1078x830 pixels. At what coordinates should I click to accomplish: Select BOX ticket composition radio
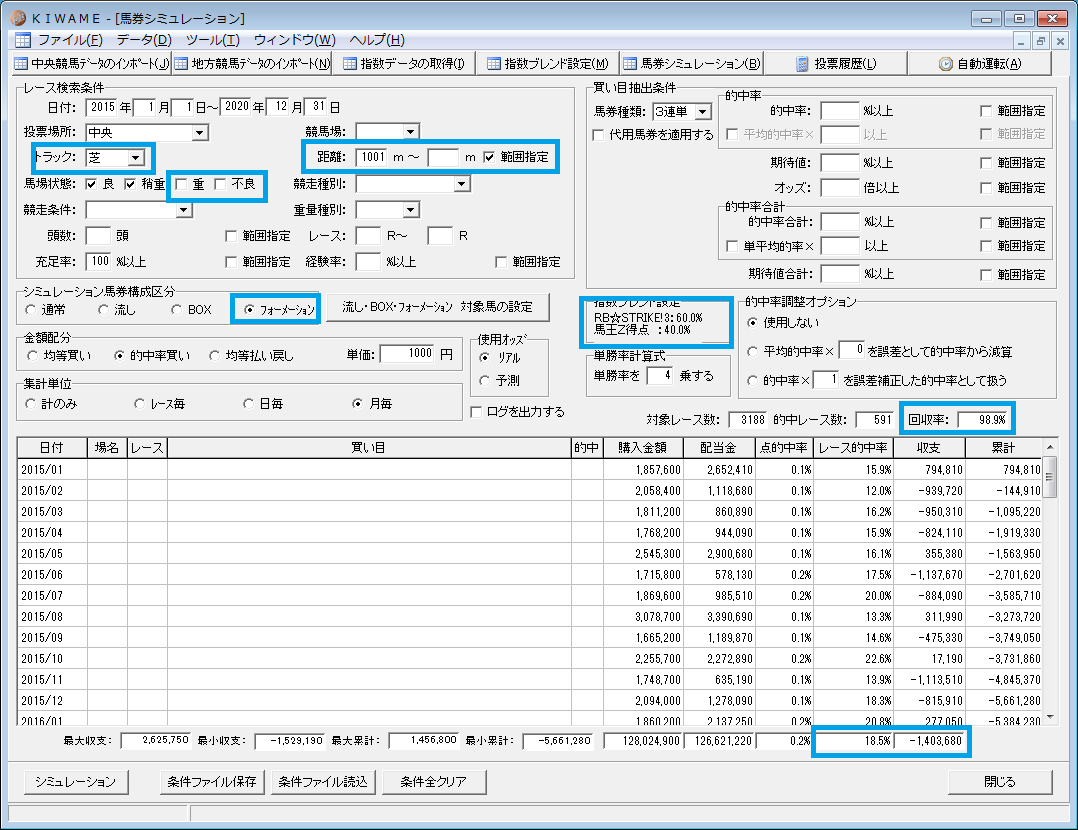coord(177,310)
